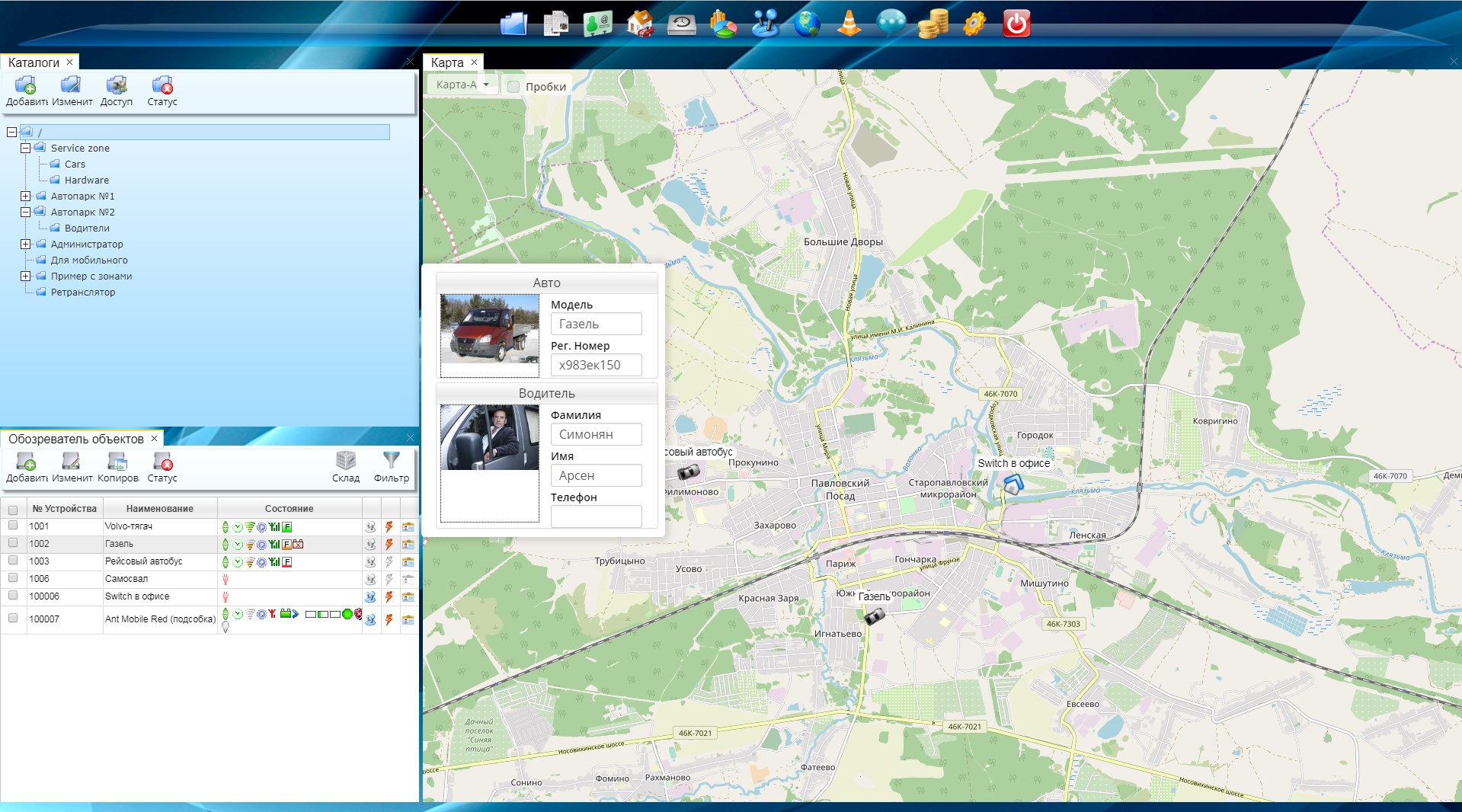Switch to the Каталоги tab
The image size is (1462, 812).
click(x=34, y=62)
